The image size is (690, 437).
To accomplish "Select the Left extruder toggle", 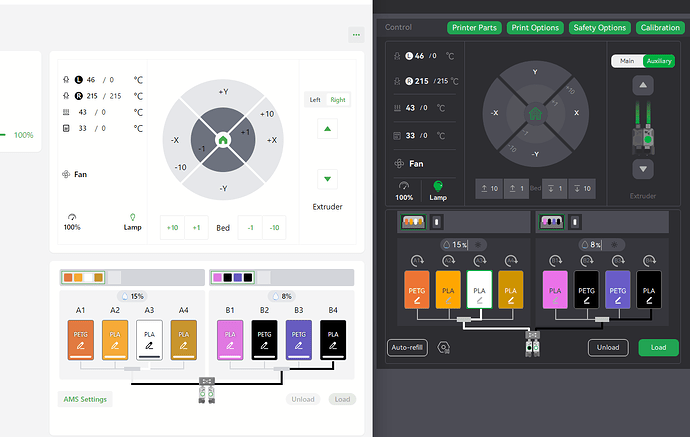I will pyautogui.click(x=315, y=100).
